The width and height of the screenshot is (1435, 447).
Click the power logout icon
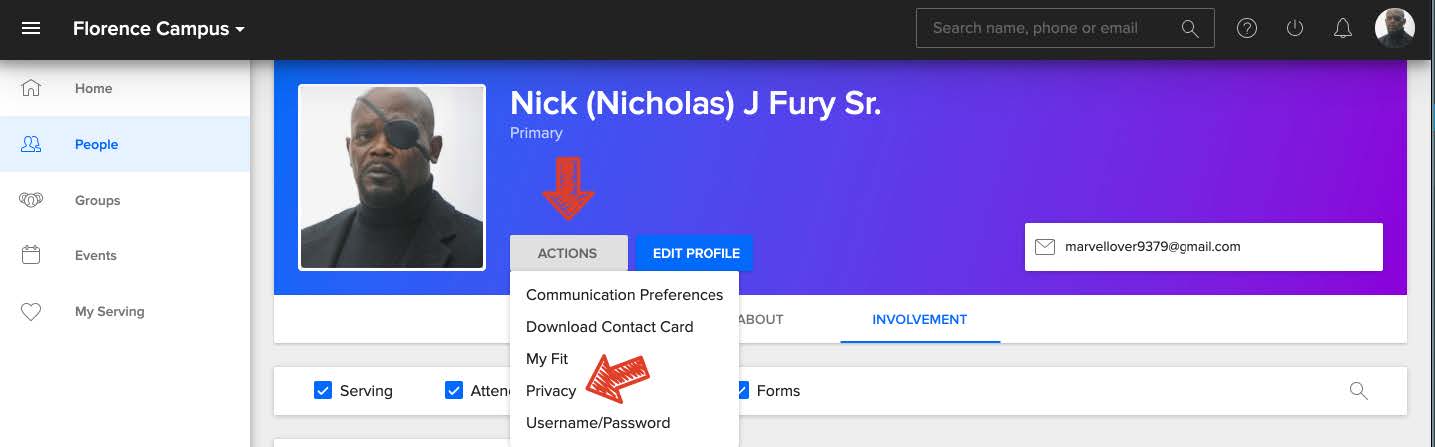click(1295, 28)
